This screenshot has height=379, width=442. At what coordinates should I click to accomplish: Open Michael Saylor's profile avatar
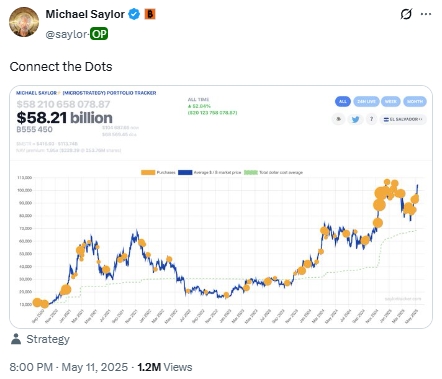24,22
